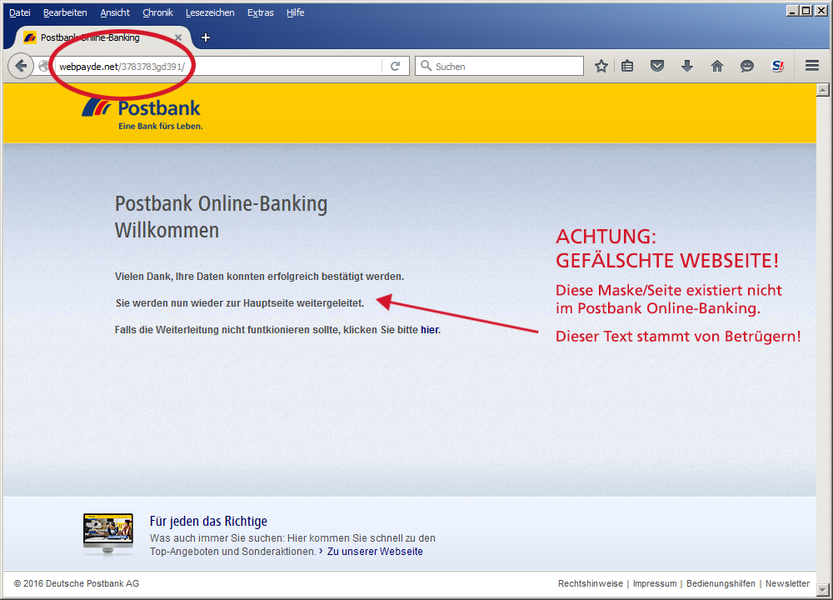Show bookmarks list icon in toolbar

[627, 66]
